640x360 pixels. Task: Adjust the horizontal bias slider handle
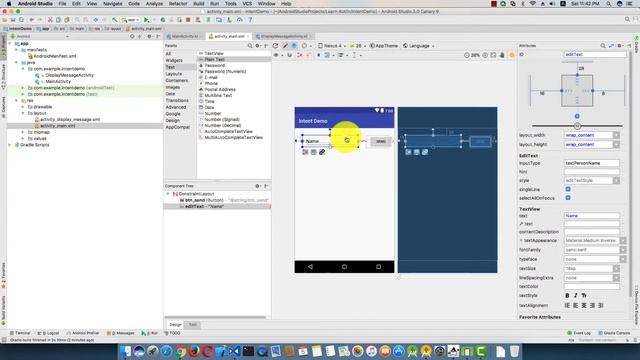click(x=577, y=126)
